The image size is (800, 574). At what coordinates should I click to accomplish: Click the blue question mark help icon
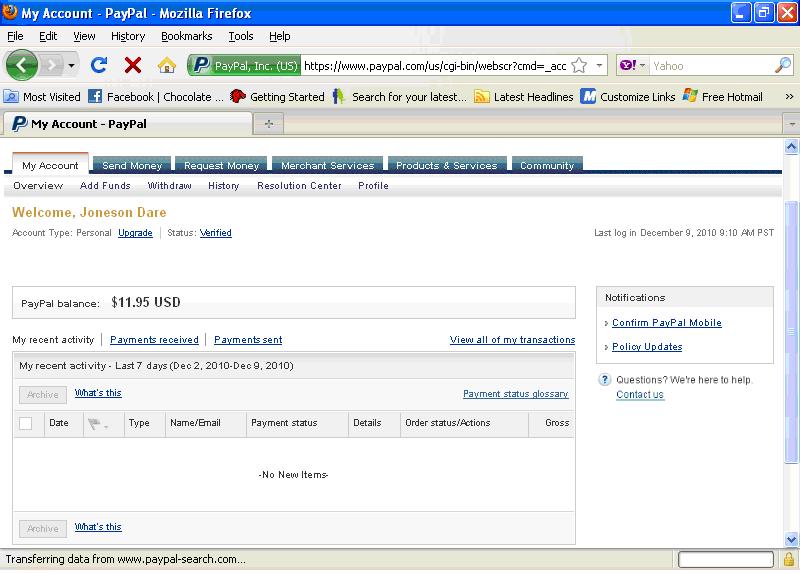click(605, 380)
